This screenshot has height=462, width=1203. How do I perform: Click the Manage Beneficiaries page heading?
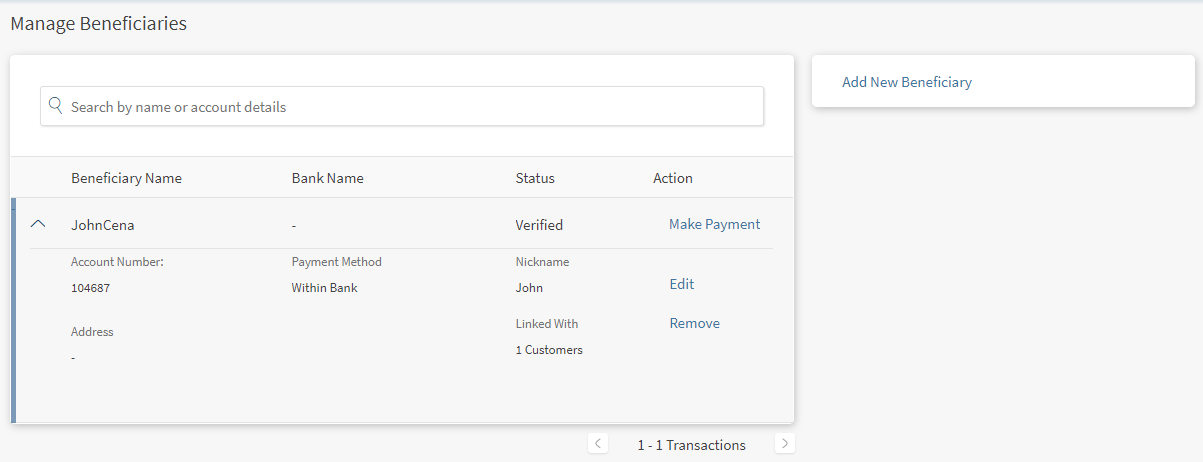(x=98, y=24)
